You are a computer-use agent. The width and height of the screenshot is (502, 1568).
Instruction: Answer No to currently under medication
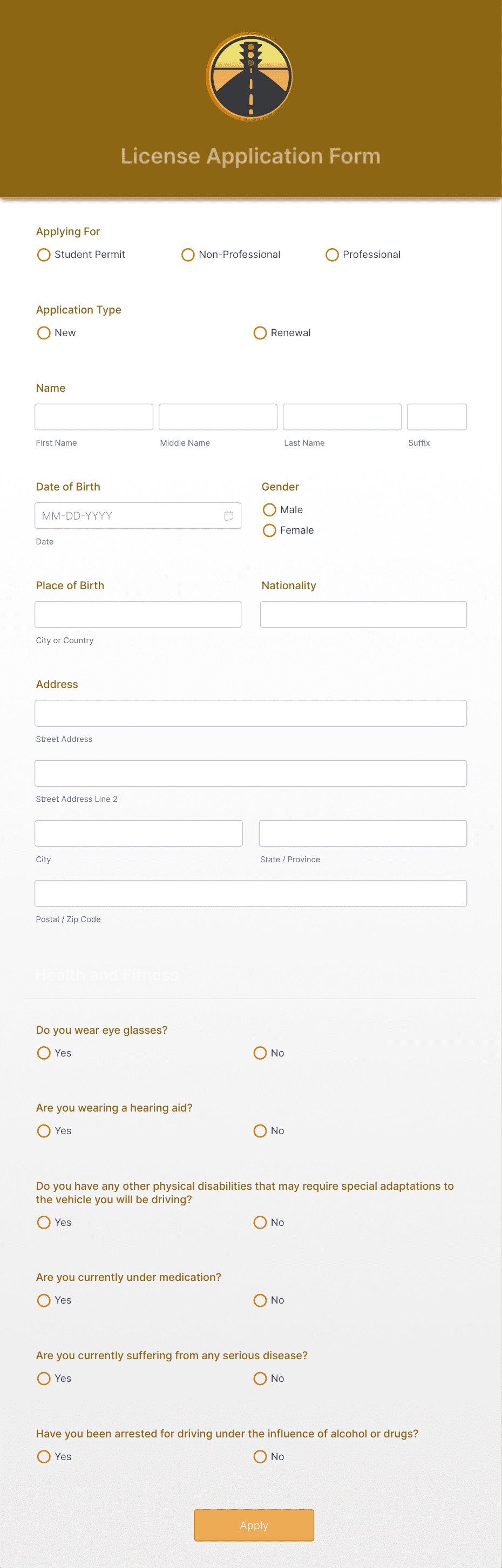pos(260,1300)
